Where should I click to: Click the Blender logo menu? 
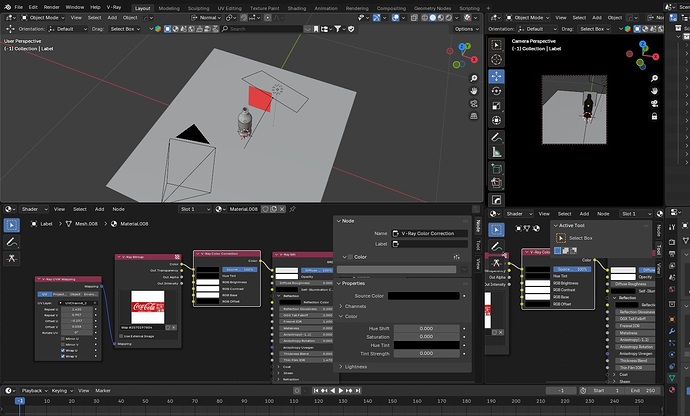(7, 7)
